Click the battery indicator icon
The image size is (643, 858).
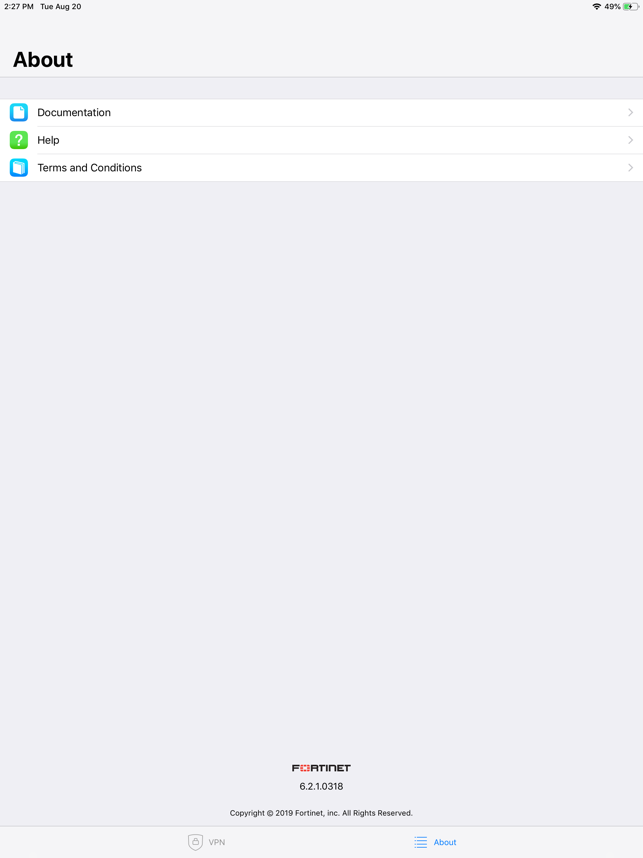pos(630,7)
